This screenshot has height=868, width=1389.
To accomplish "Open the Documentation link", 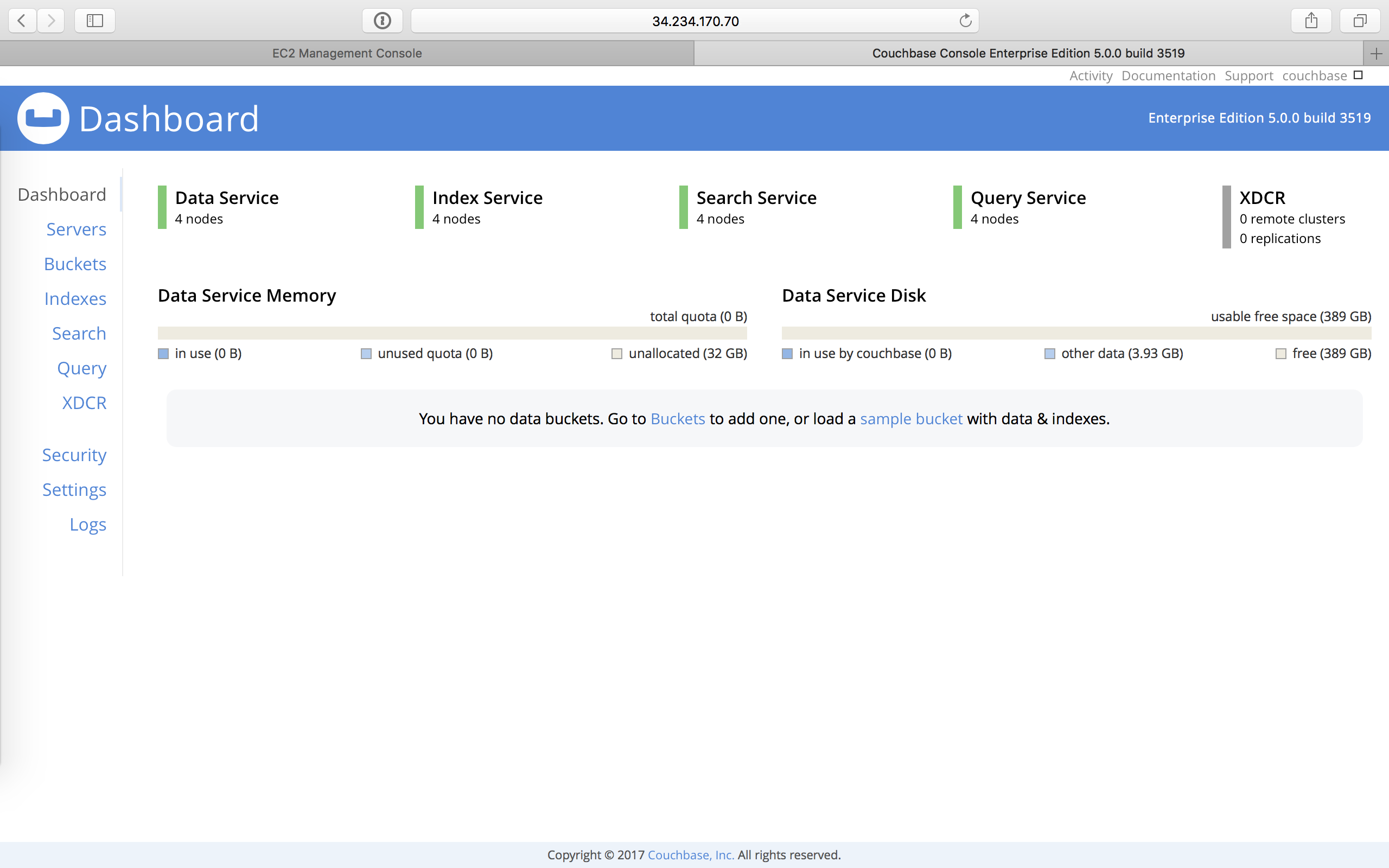I will (1168, 76).
